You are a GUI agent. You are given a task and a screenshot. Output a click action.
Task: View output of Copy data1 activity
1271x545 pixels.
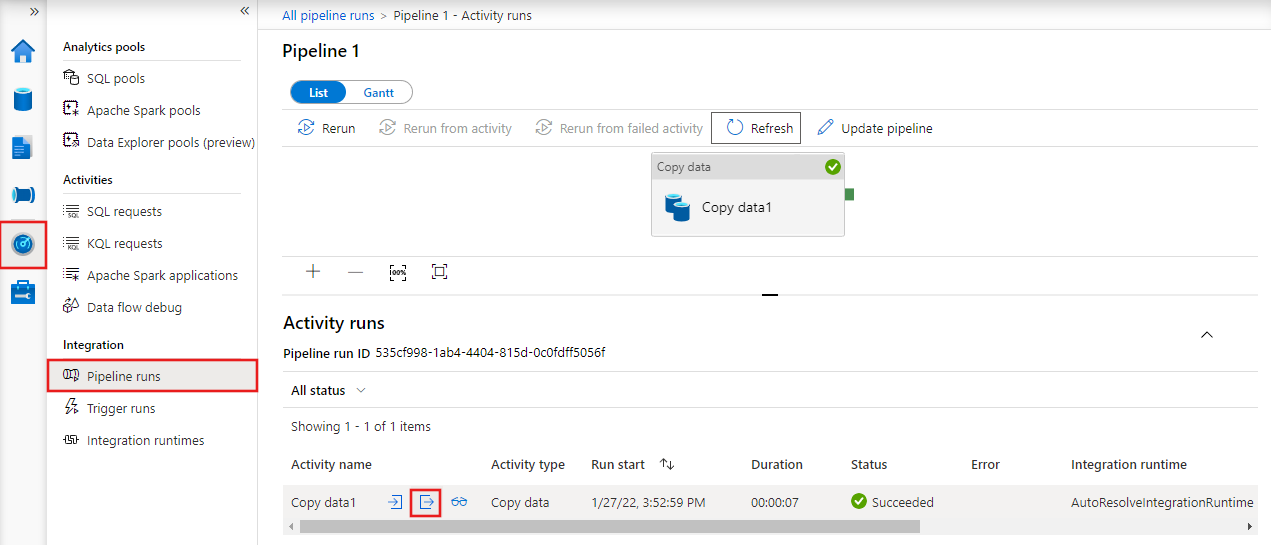426,502
